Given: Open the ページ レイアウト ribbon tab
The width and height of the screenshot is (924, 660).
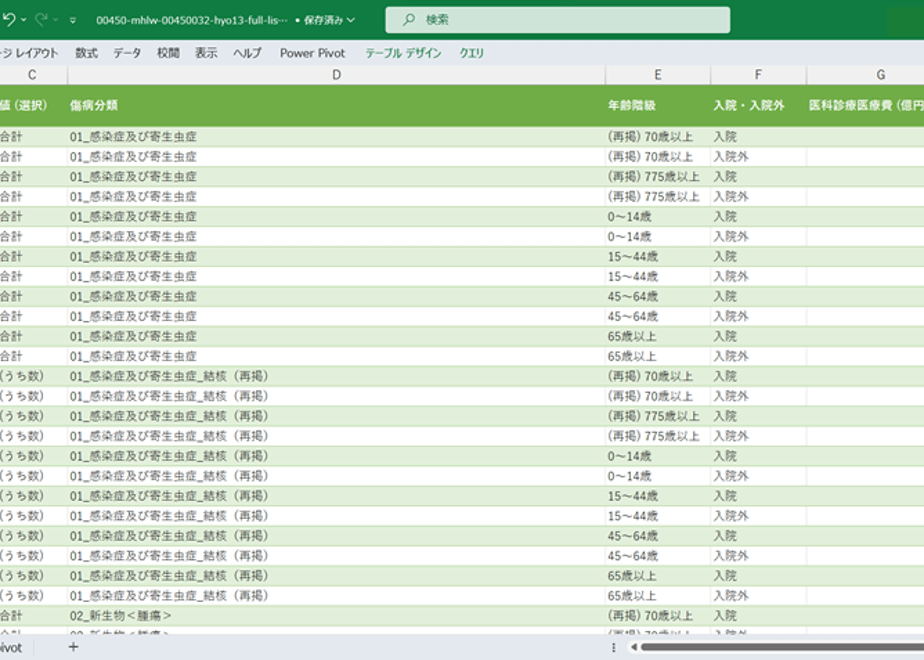Looking at the screenshot, I should click(x=29, y=53).
